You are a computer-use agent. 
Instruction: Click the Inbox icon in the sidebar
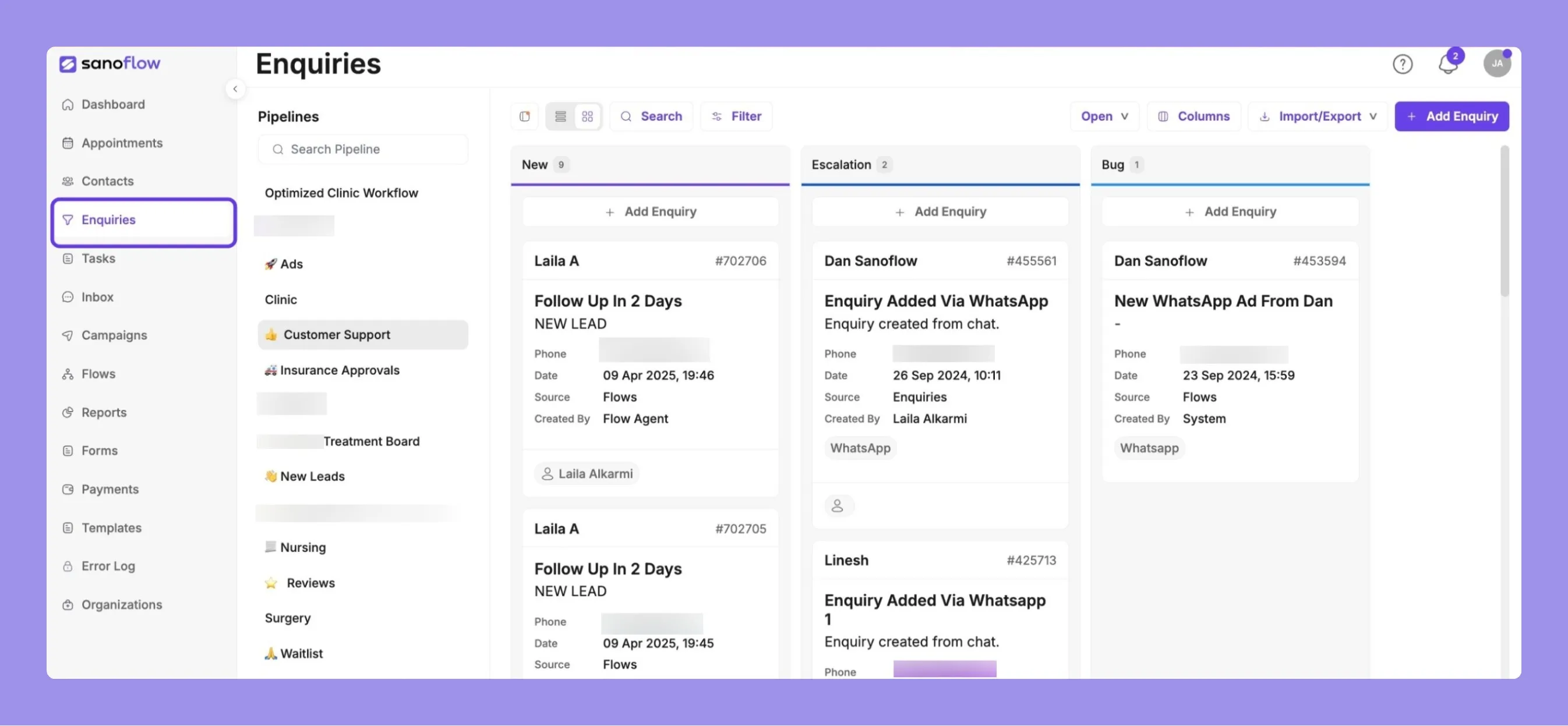68,297
